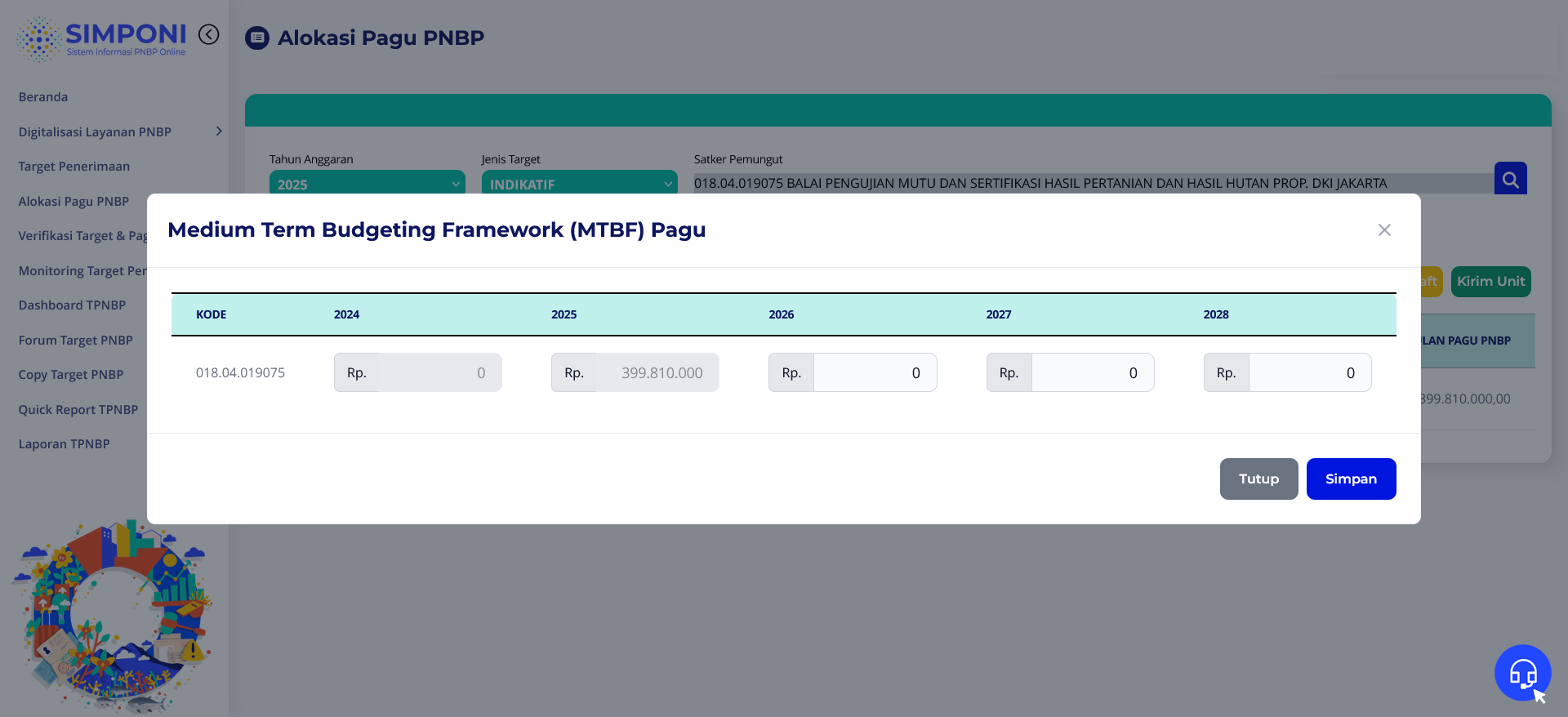Focus the 2026 pagu amount field
Image resolution: width=1568 pixels, height=717 pixels.
[x=874, y=373]
